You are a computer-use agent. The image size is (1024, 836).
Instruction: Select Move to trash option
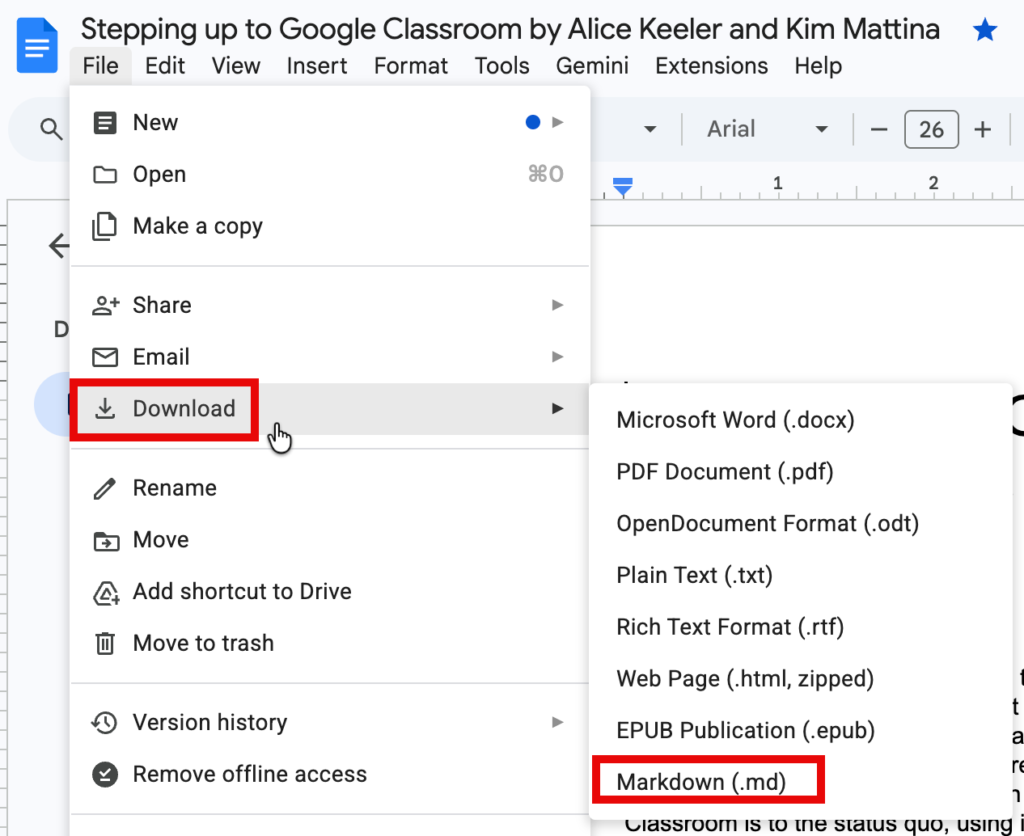[x=203, y=643]
